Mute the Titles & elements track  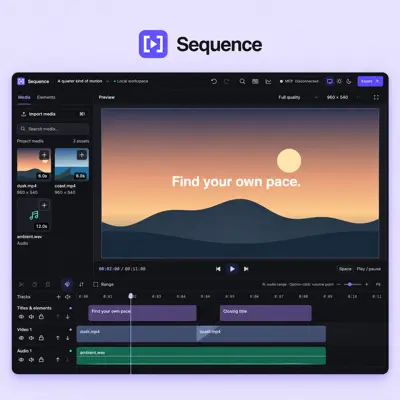pos(31,317)
